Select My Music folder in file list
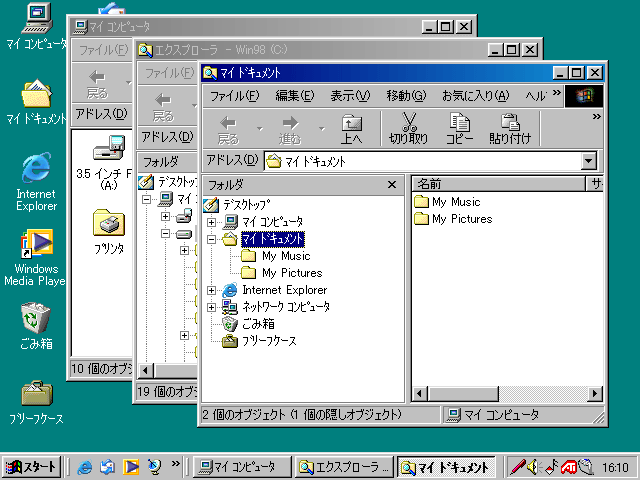This screenshot has height=480, width=640. 447,202
